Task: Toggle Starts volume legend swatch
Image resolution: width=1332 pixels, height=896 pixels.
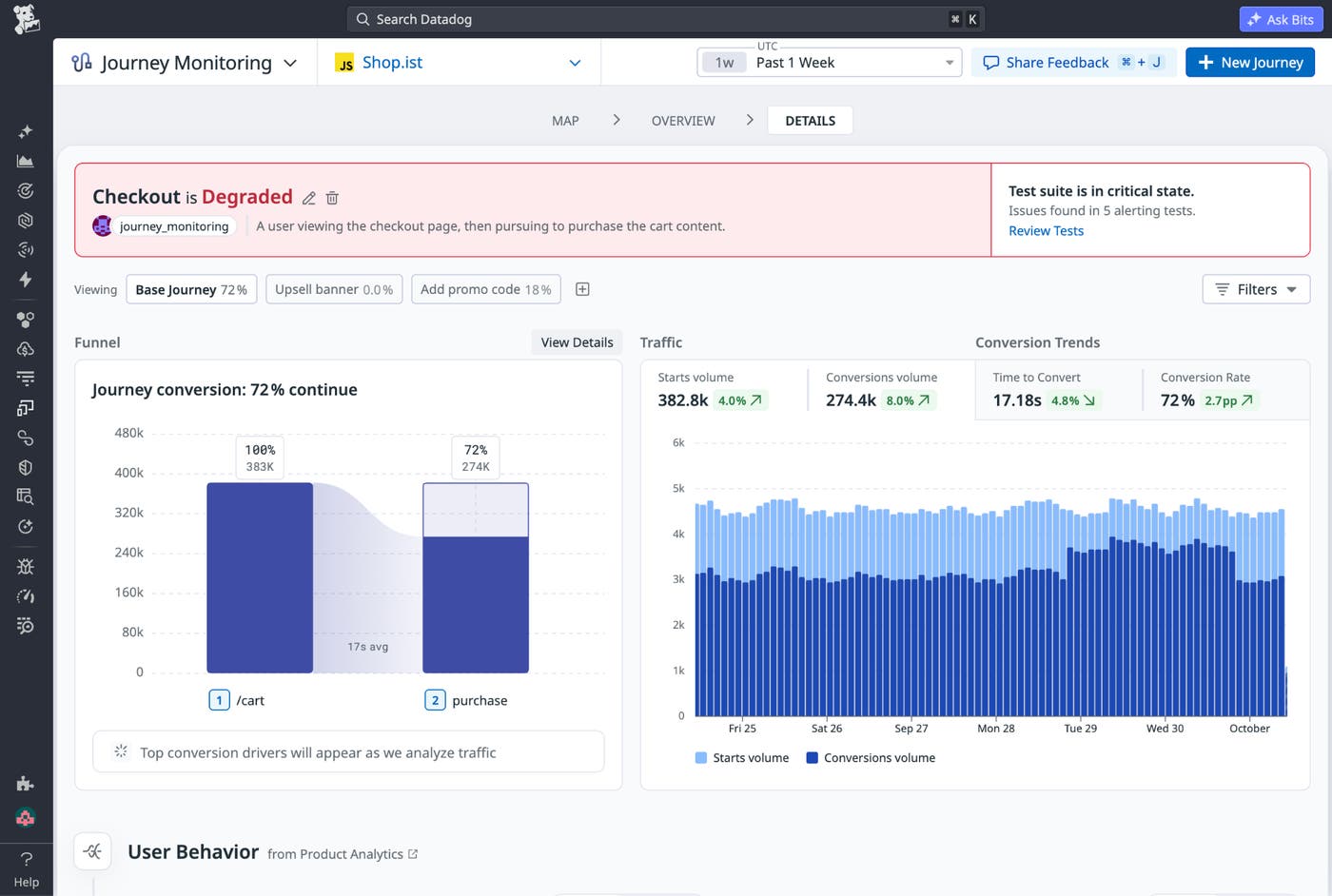Action: (x=701, y=758)
